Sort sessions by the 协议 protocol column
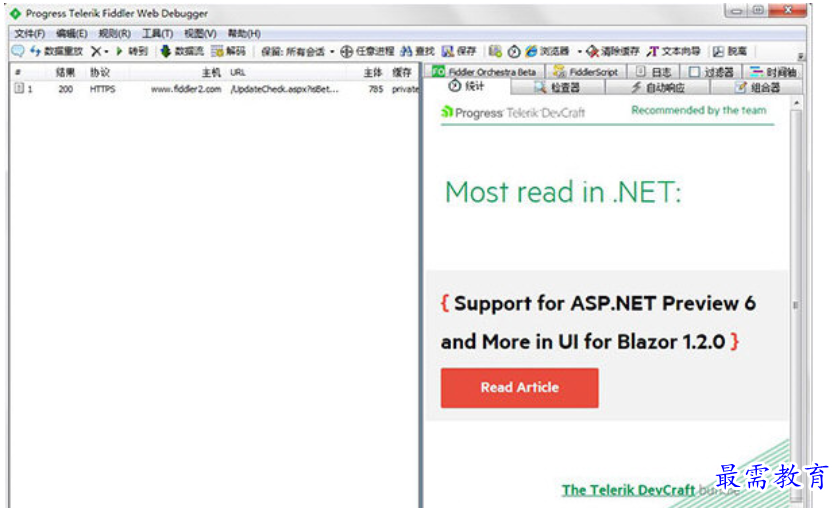 click(x=99, y=72)
